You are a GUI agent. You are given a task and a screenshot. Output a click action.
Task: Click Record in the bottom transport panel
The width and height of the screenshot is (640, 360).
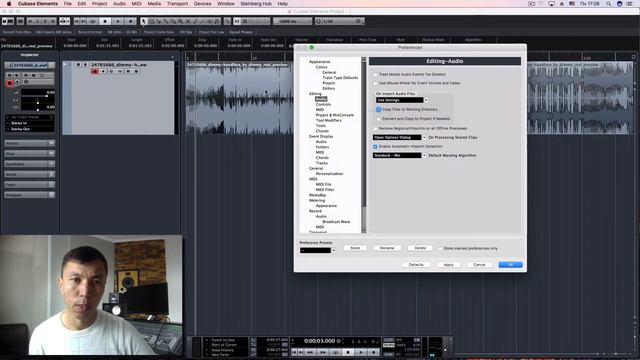pyautogui.click(x=373, y=352)
